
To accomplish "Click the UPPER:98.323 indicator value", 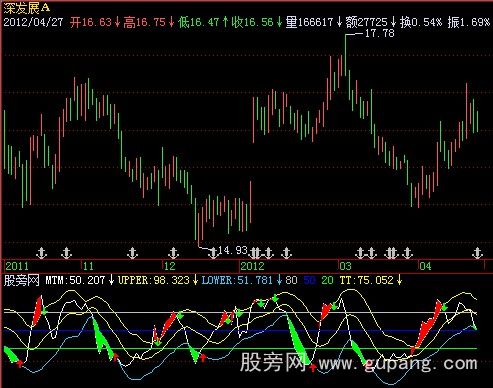I will point(154,280).
